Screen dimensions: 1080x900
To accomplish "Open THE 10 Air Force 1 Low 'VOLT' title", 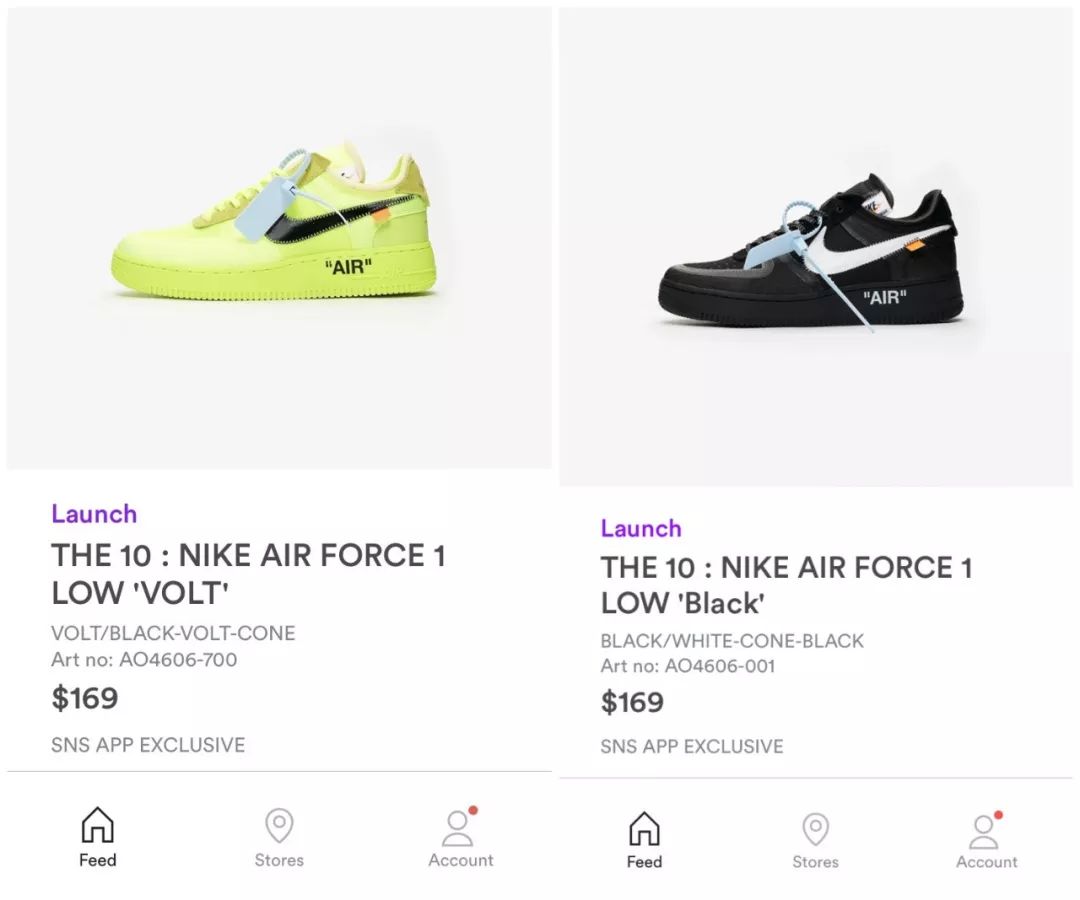I will pos(249,574).
